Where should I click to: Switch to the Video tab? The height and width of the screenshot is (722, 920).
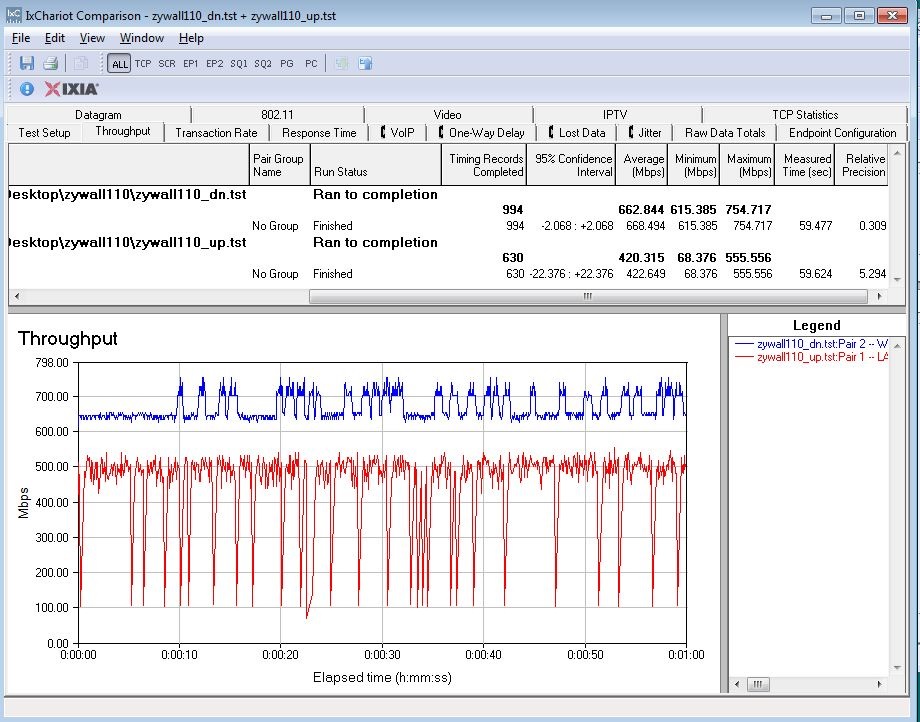[x=447, y=115]
